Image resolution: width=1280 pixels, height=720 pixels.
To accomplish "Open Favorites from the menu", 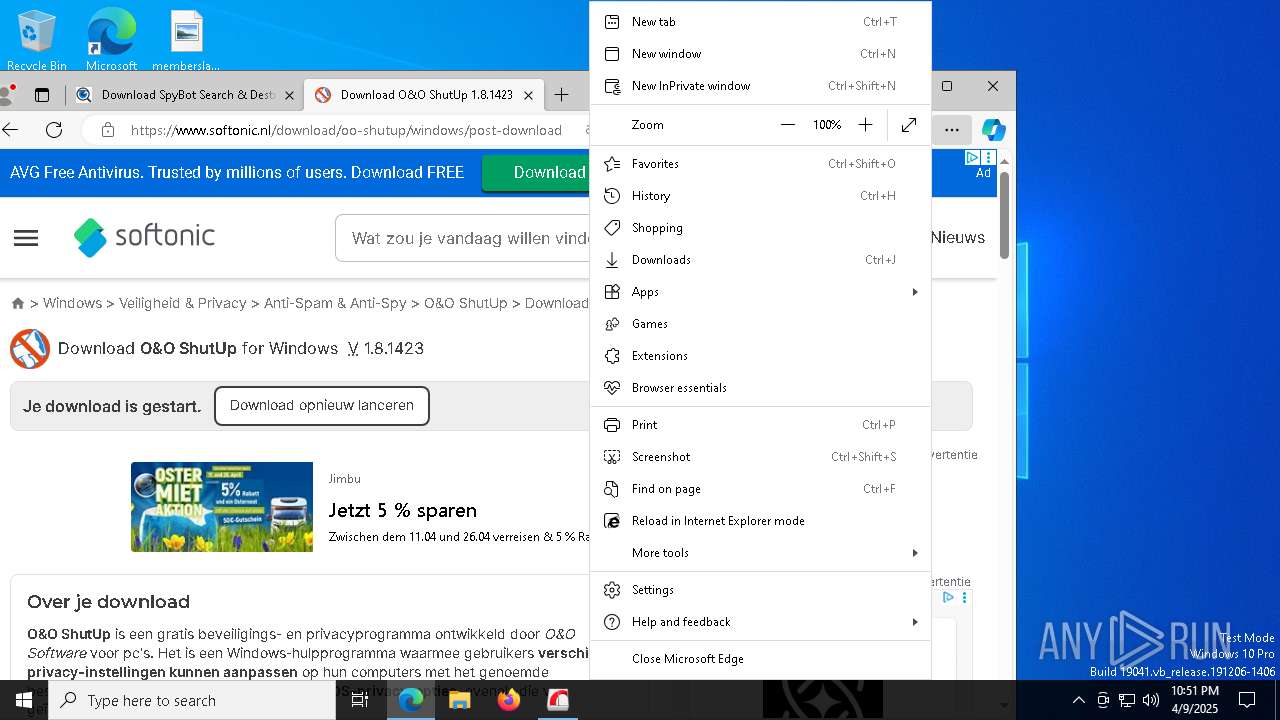I will [760, 164].
